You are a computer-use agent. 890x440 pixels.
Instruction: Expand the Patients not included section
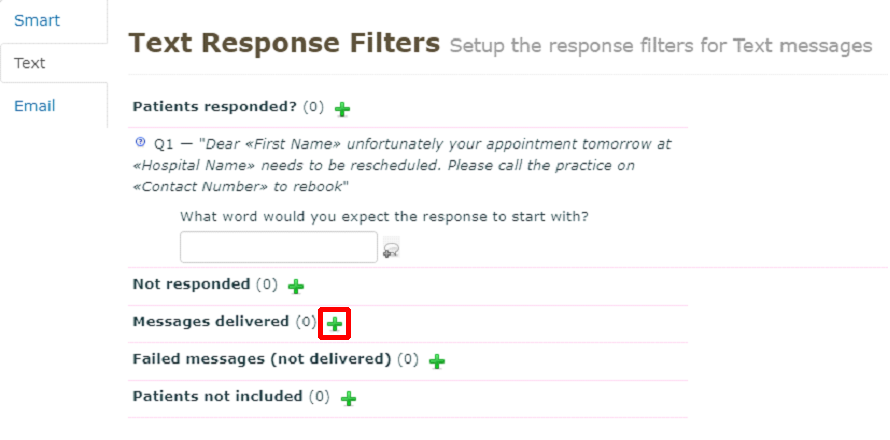tap(217, 396)
